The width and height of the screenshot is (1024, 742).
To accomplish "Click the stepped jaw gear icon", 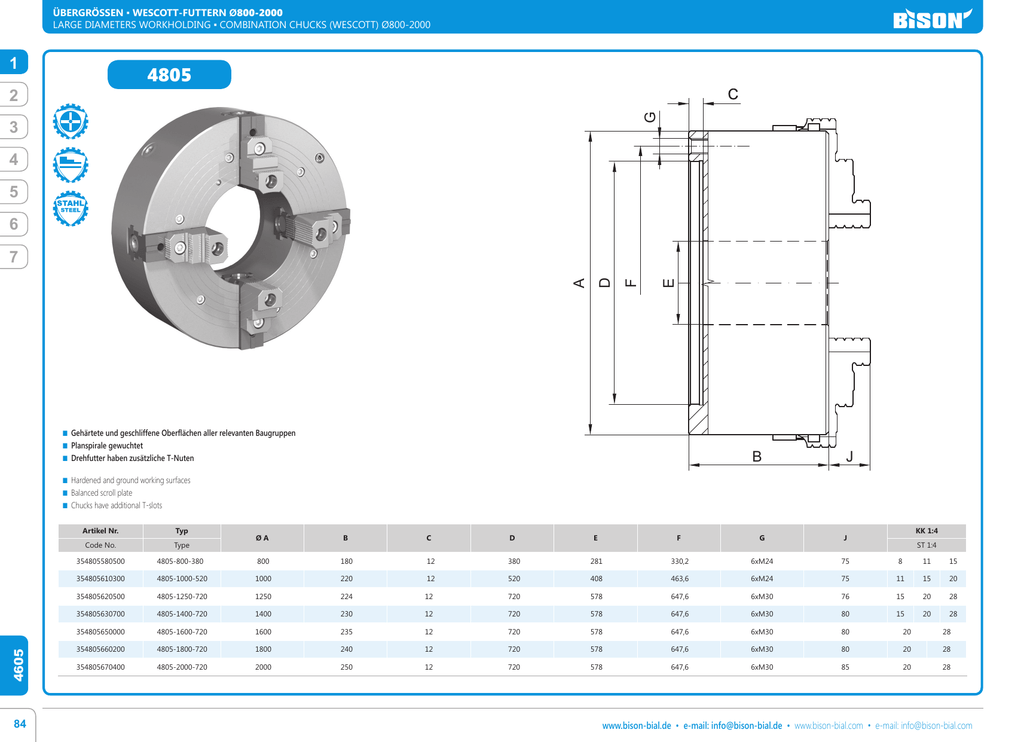I will pyautogui.click(x=70, y=164).
